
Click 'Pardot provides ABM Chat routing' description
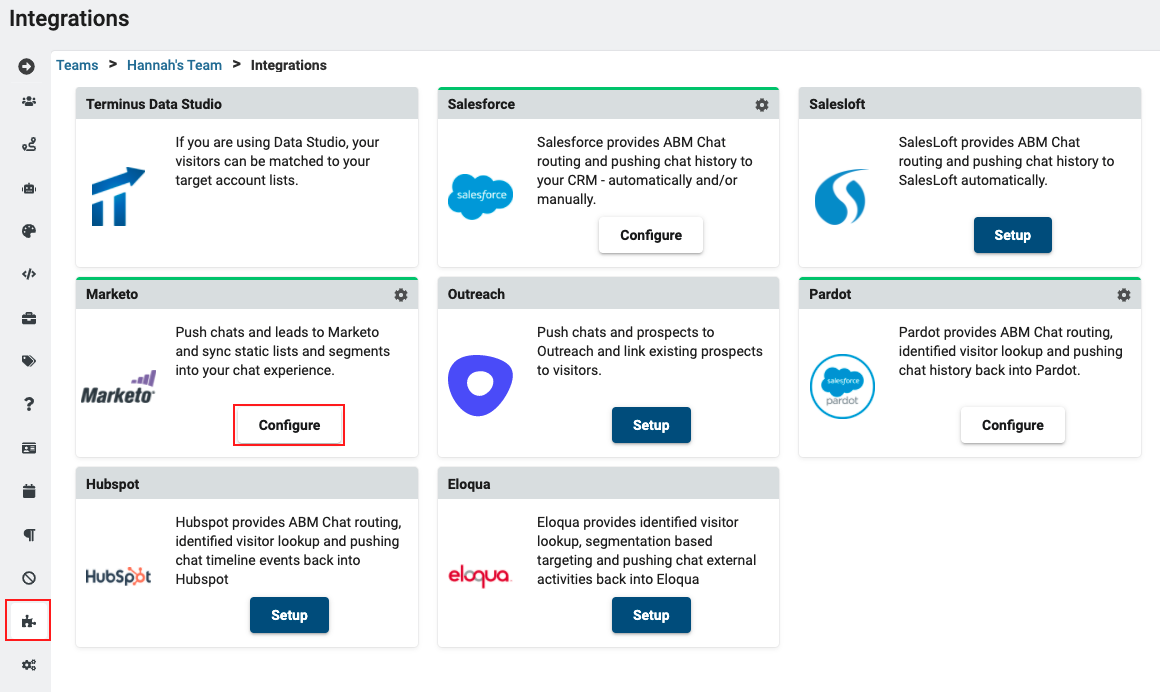(1011, 352)
